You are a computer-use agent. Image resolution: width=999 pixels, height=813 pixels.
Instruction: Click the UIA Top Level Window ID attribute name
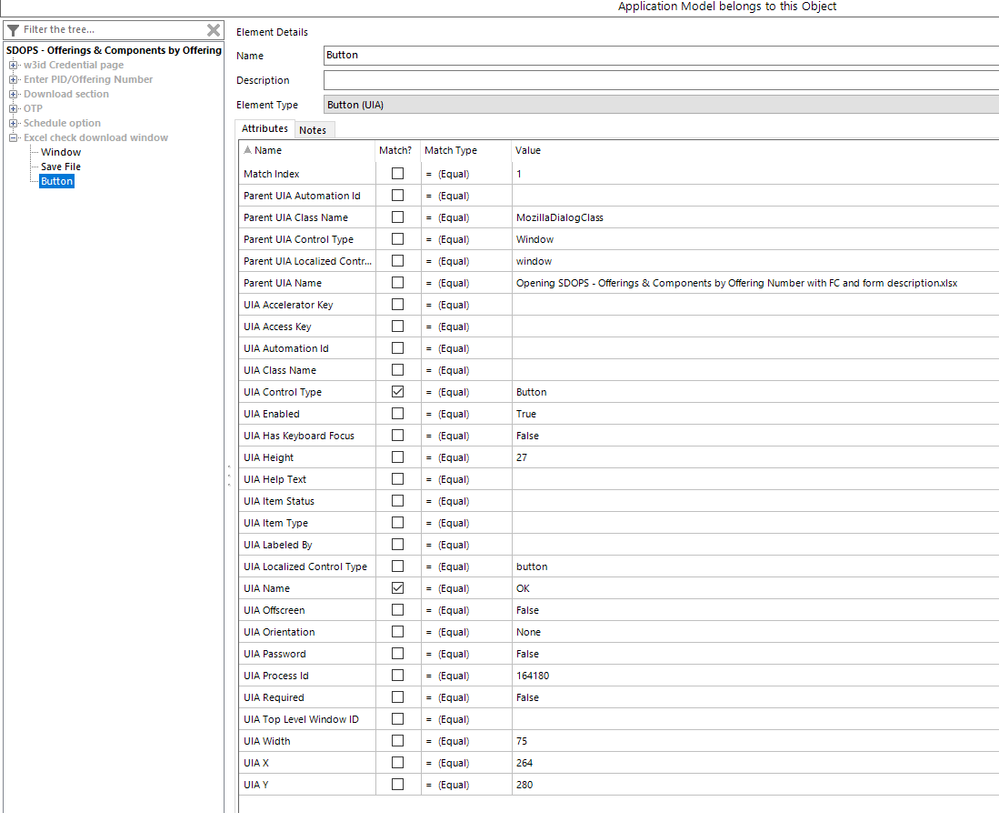click(x=301, y=719)
